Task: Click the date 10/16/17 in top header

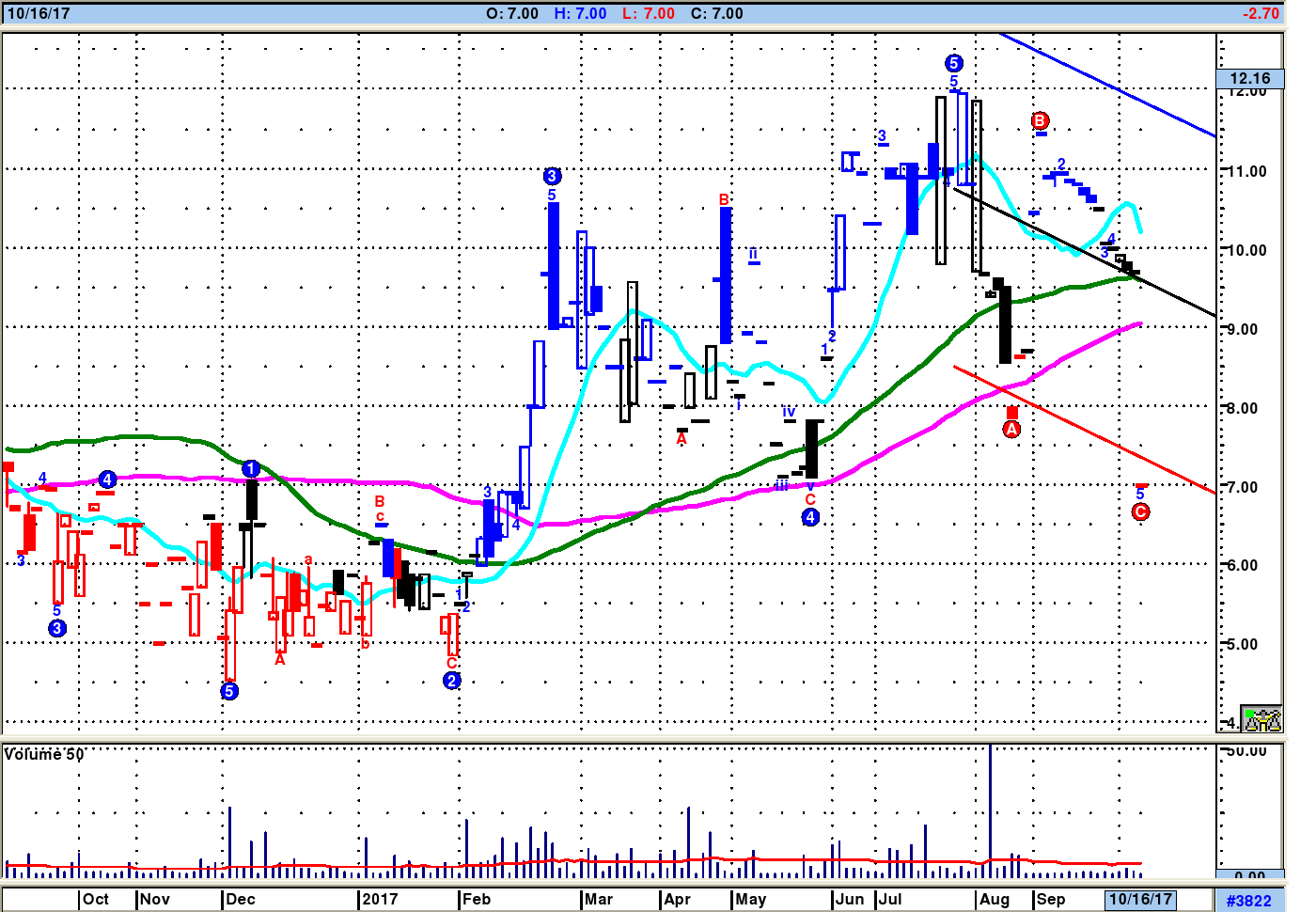Action: pos(39,13)
